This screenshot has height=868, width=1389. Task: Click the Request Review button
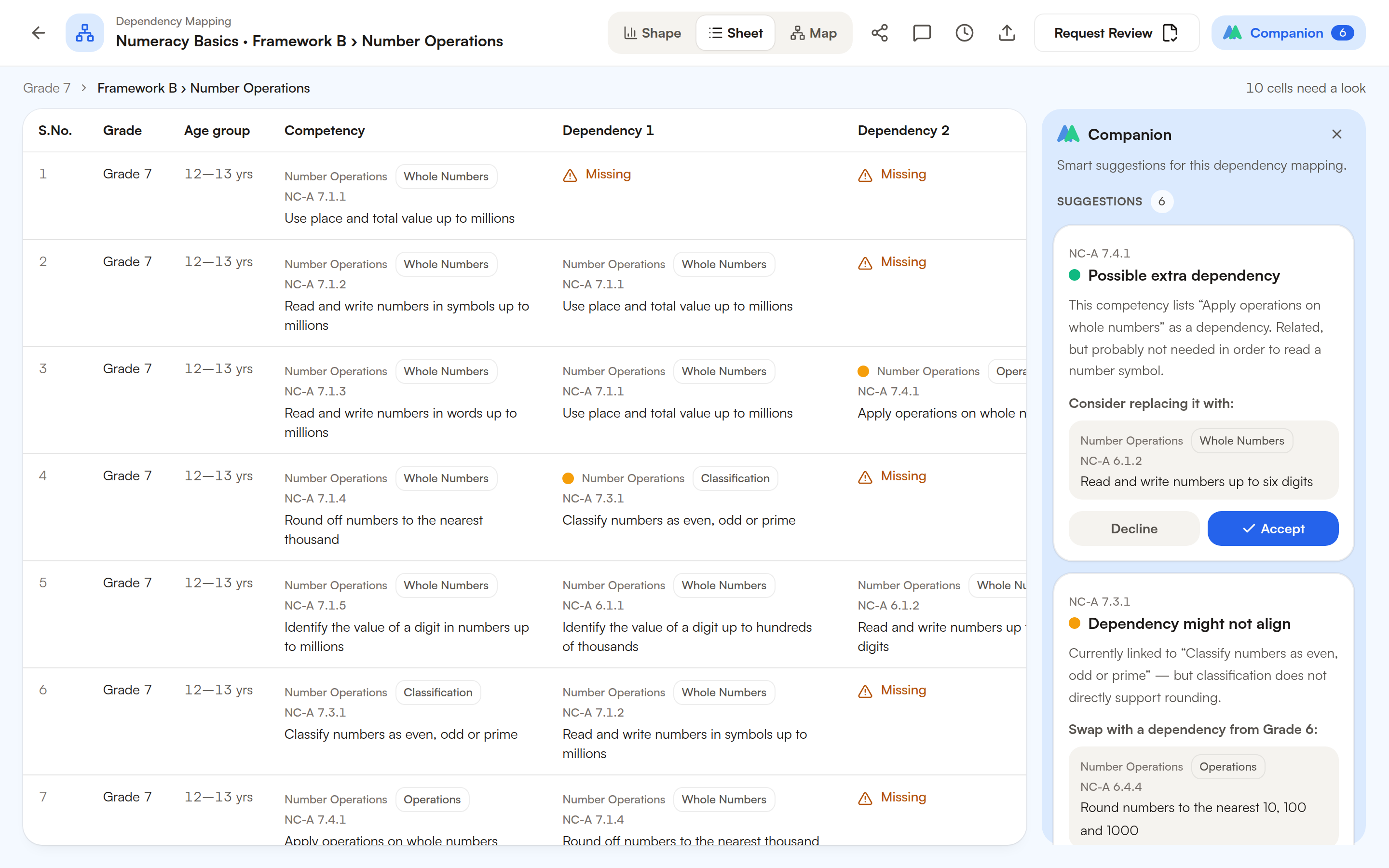coord(1117,33)
